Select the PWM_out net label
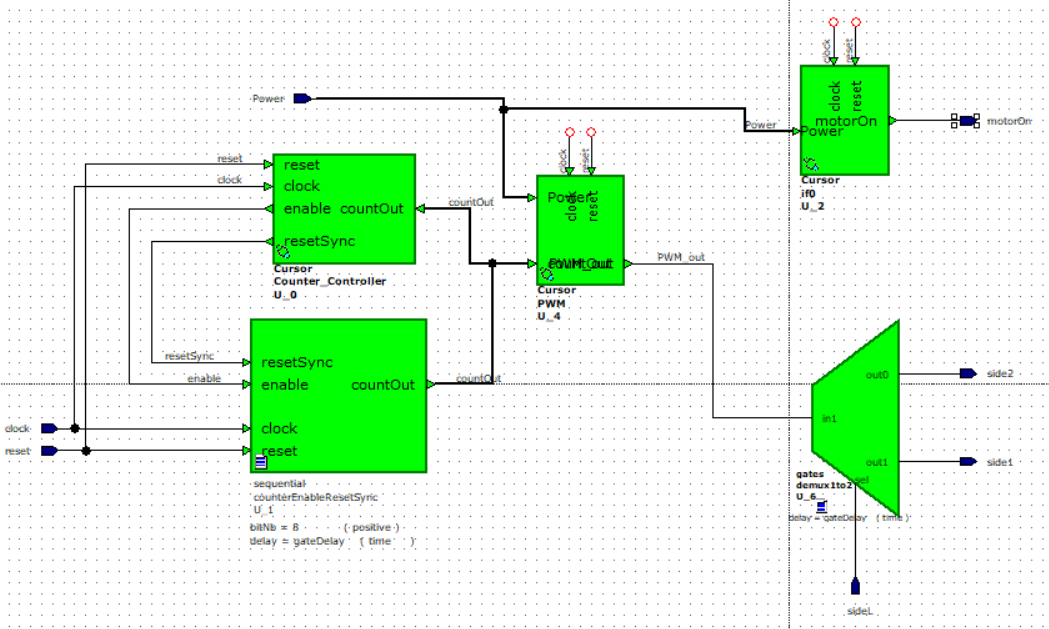1049x629 pixels. (680, 257)
